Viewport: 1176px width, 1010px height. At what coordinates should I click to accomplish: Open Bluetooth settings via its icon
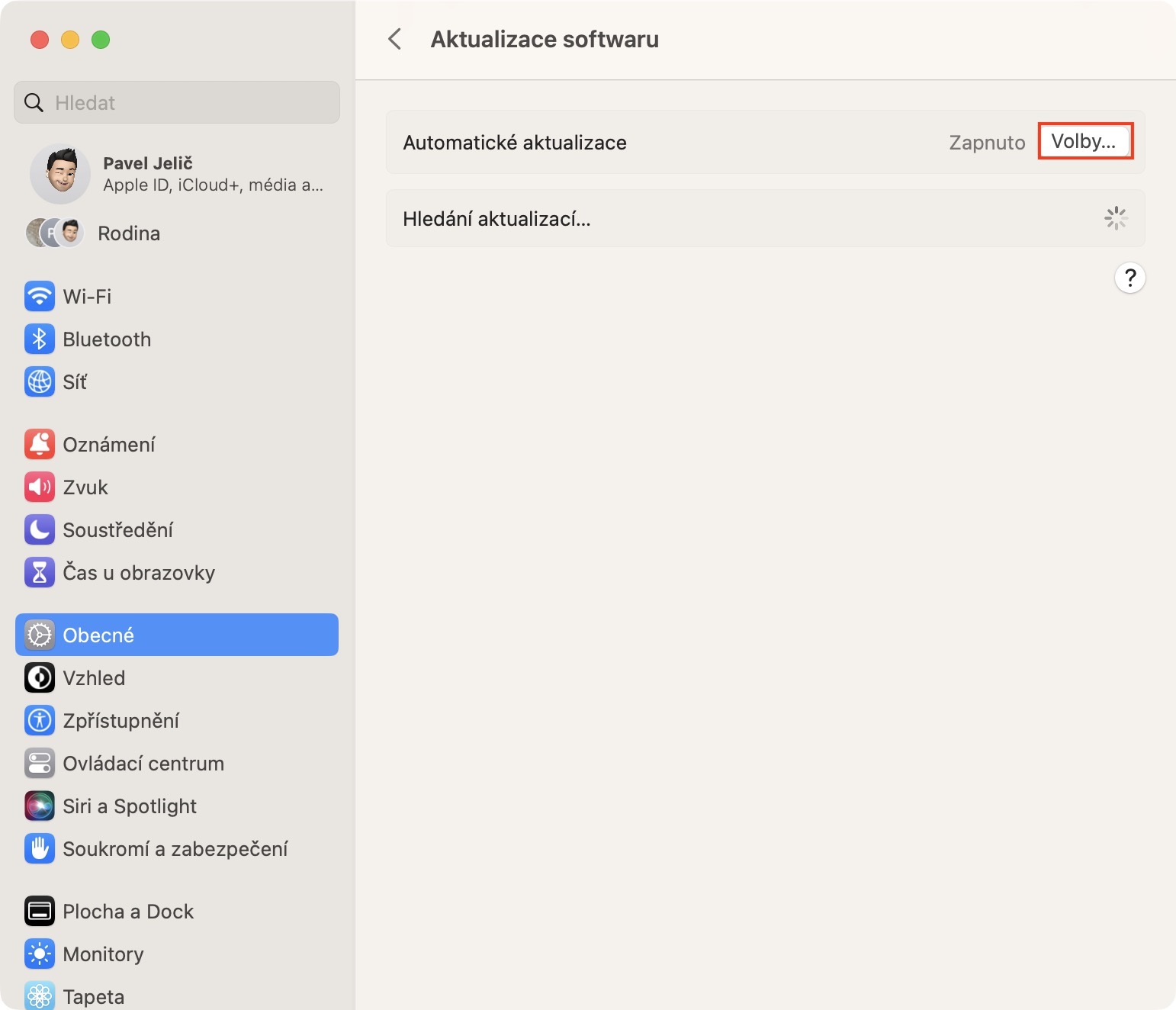40,339
